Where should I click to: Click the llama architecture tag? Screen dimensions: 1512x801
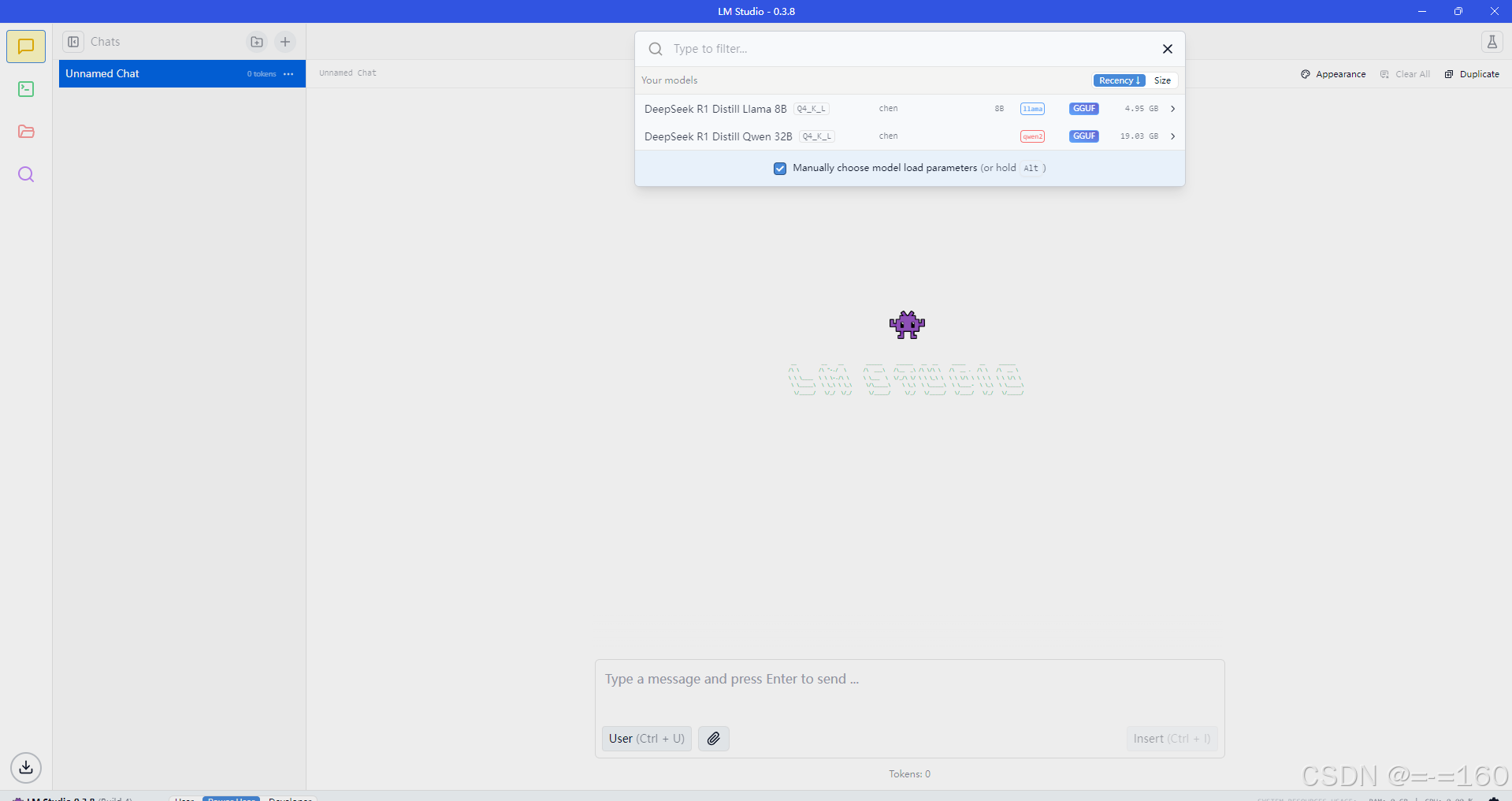pyautogui.click(x=1032, y=109)
